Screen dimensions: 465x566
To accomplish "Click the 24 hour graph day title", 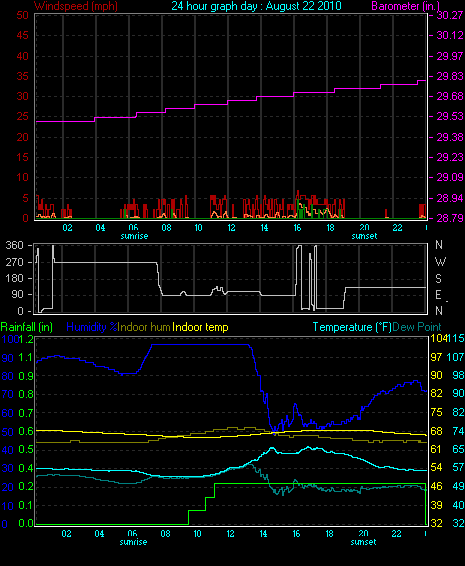I will [x=256, y=6].
